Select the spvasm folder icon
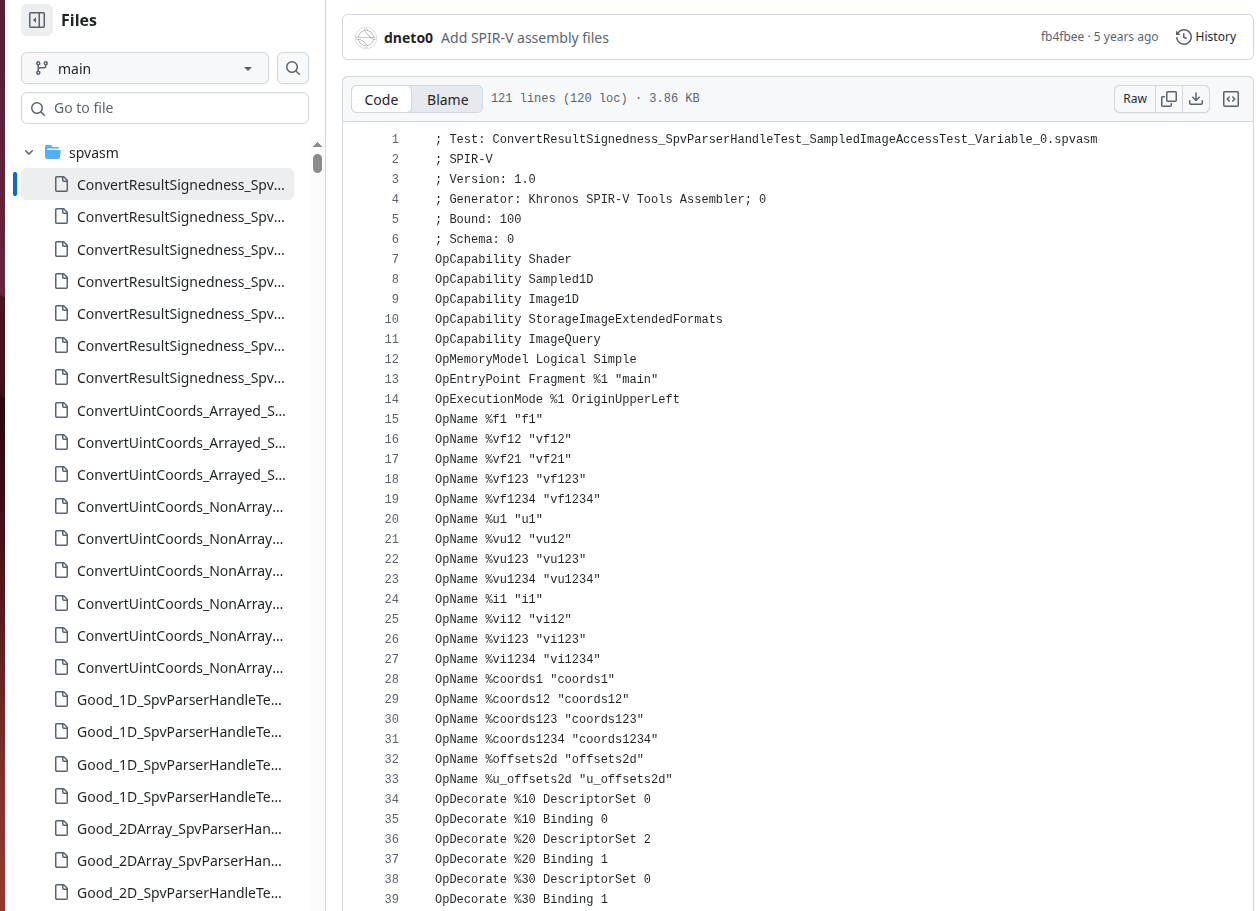1256x911 pixels. tap(53, 153)
